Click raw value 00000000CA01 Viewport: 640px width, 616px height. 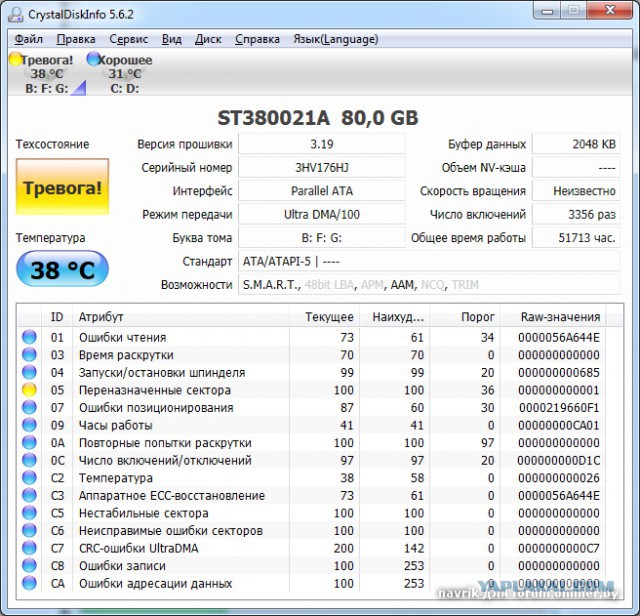[x=559, y=425]
